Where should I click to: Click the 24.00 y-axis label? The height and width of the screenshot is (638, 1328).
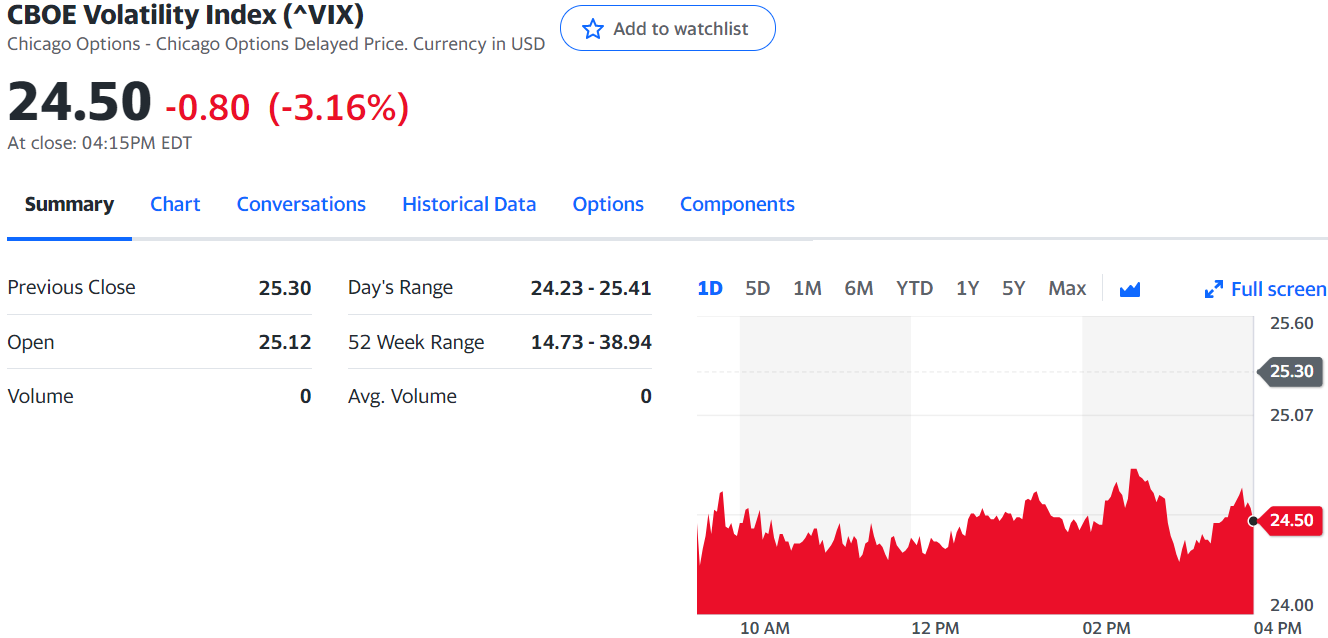click(x=1291, y=604)
